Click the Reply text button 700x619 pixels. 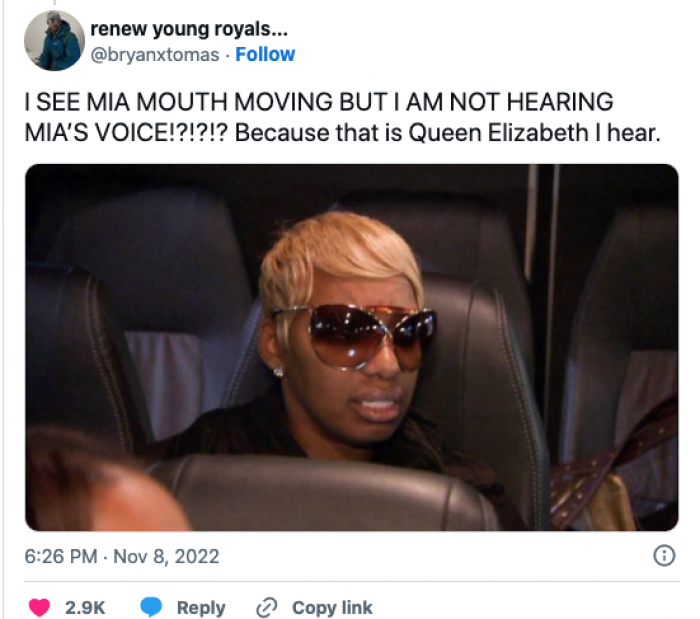201,608
